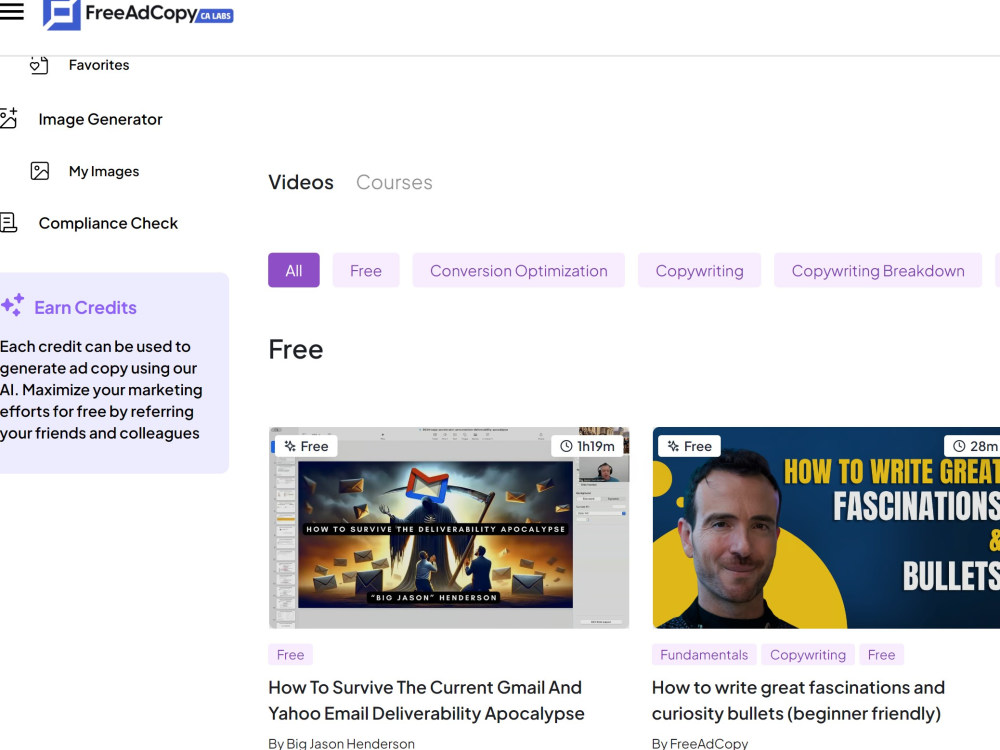
Task: Click the FreeAdCopy logo
Action: 138,14
